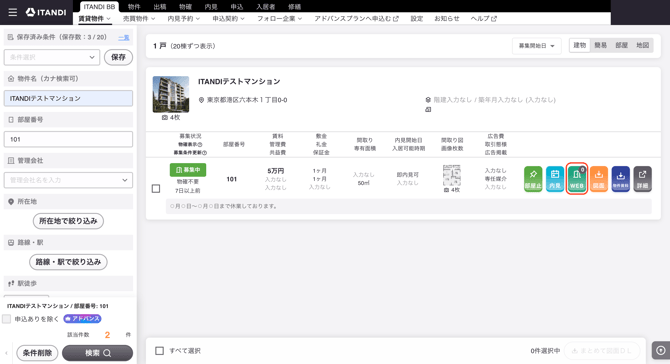Open the 設定 menu item

[x=417, y=19]
